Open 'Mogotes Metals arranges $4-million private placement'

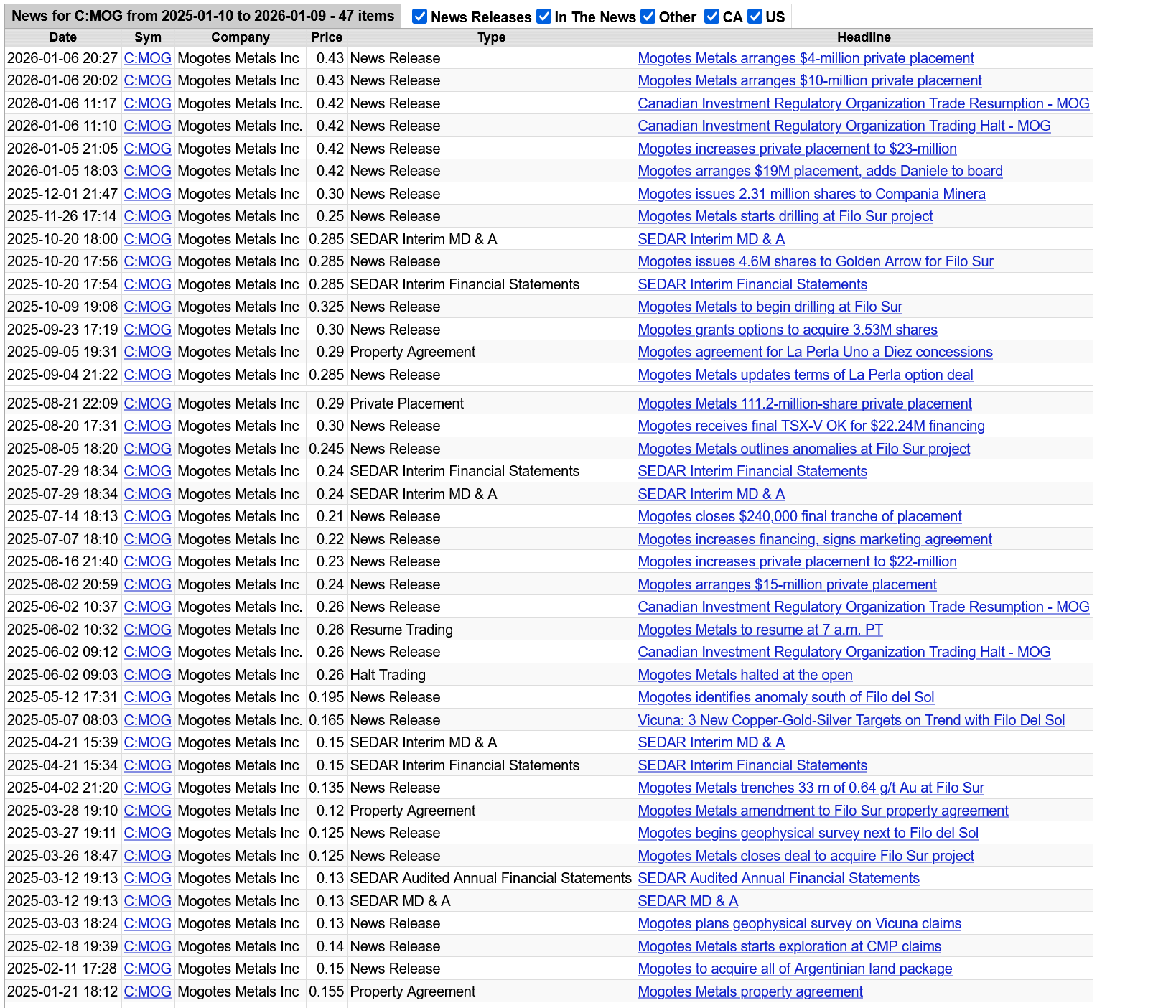[x=806, y=58]
